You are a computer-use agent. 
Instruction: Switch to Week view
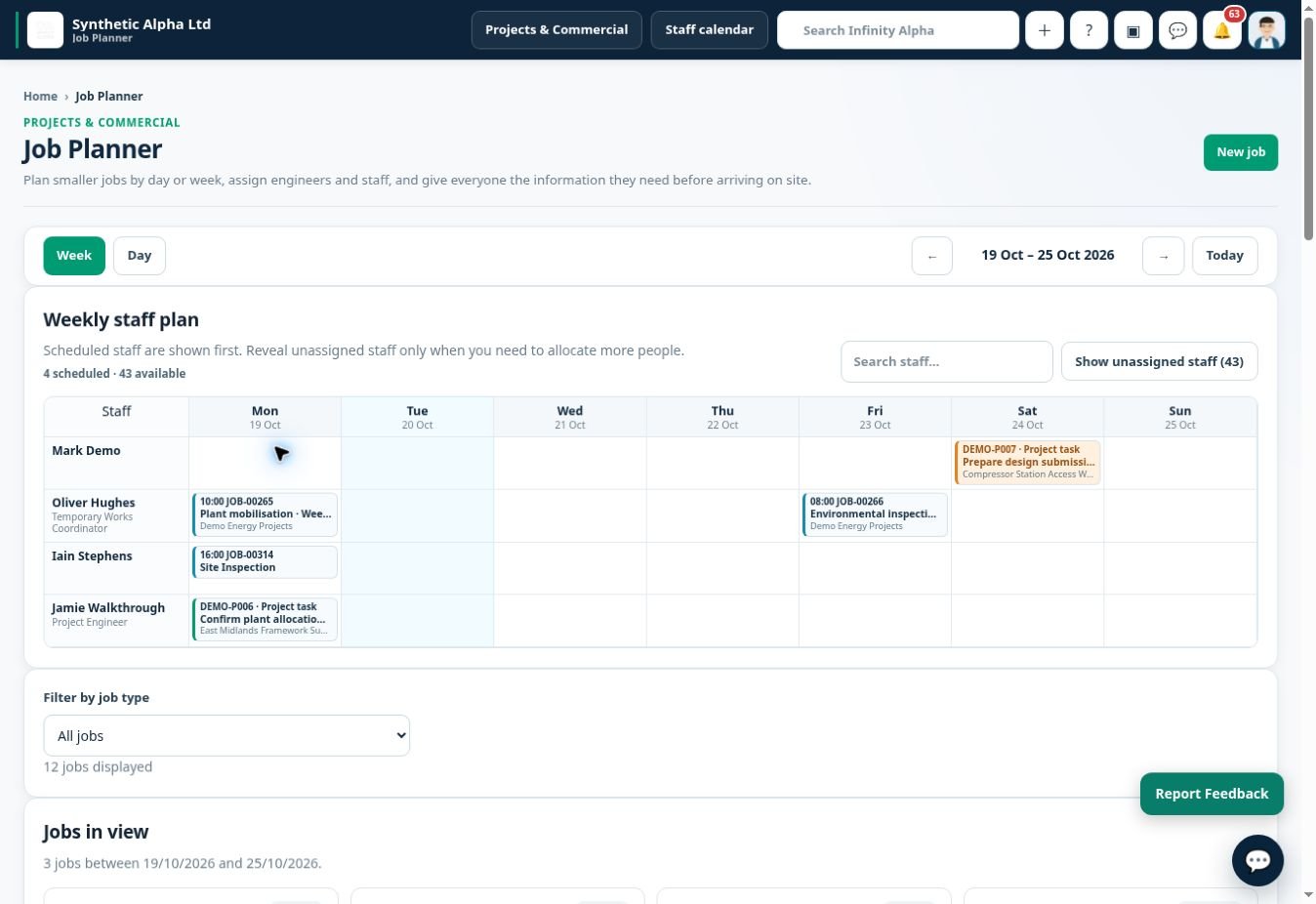(x=74, y=256)
